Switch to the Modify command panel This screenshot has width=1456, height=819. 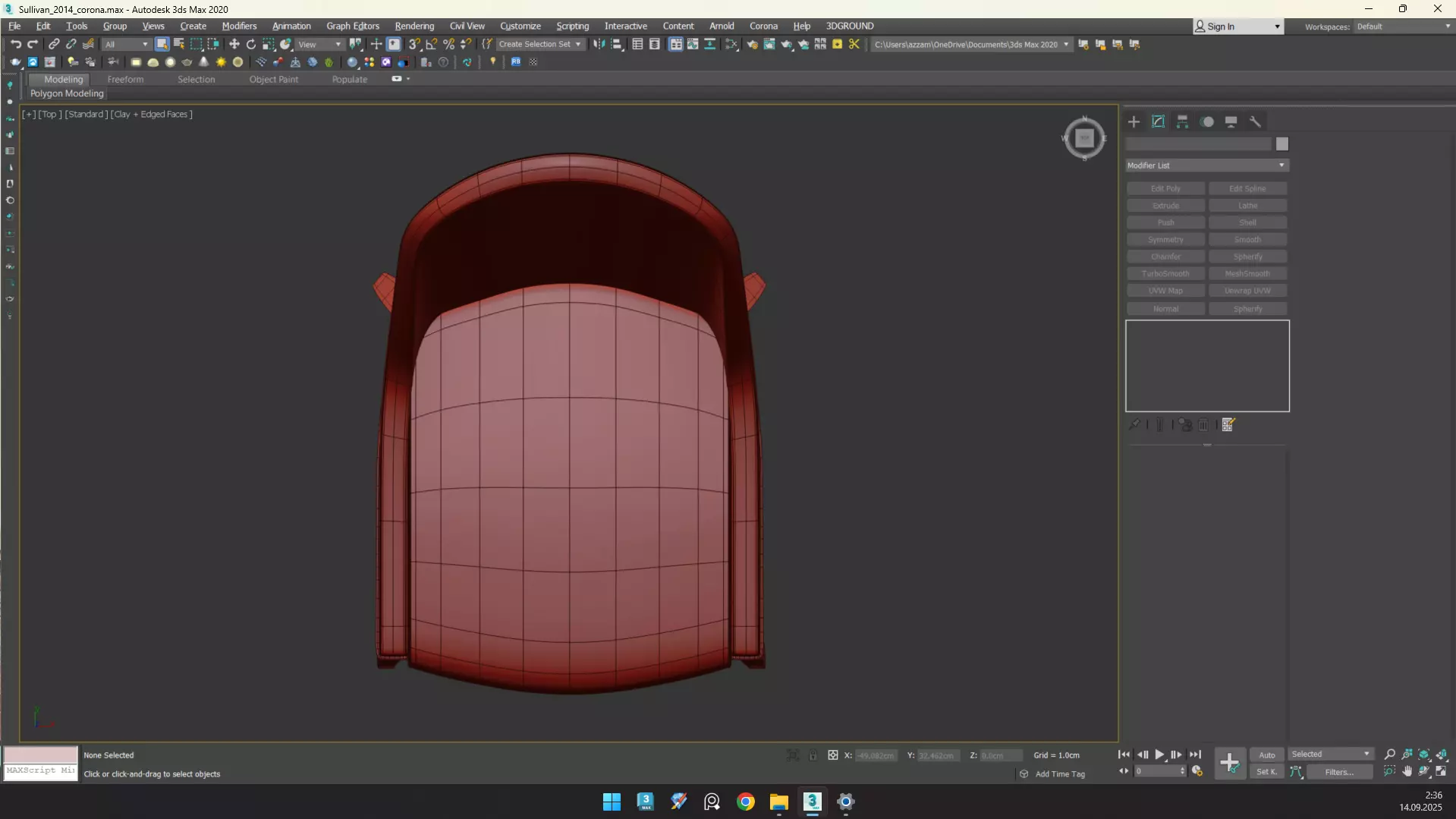click(1158, 121)
